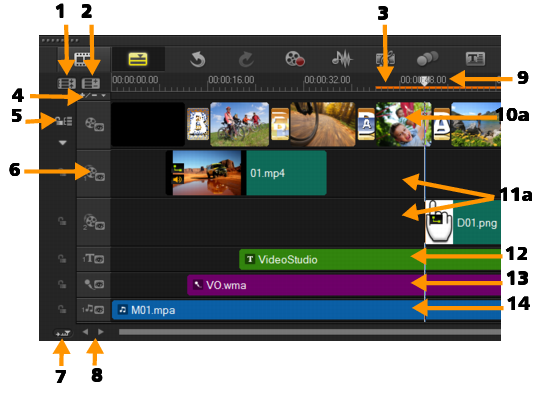The image size is (537, 396).
Task: Click Show All Visible Tracks icon
Action: click(x=66, y=83)
